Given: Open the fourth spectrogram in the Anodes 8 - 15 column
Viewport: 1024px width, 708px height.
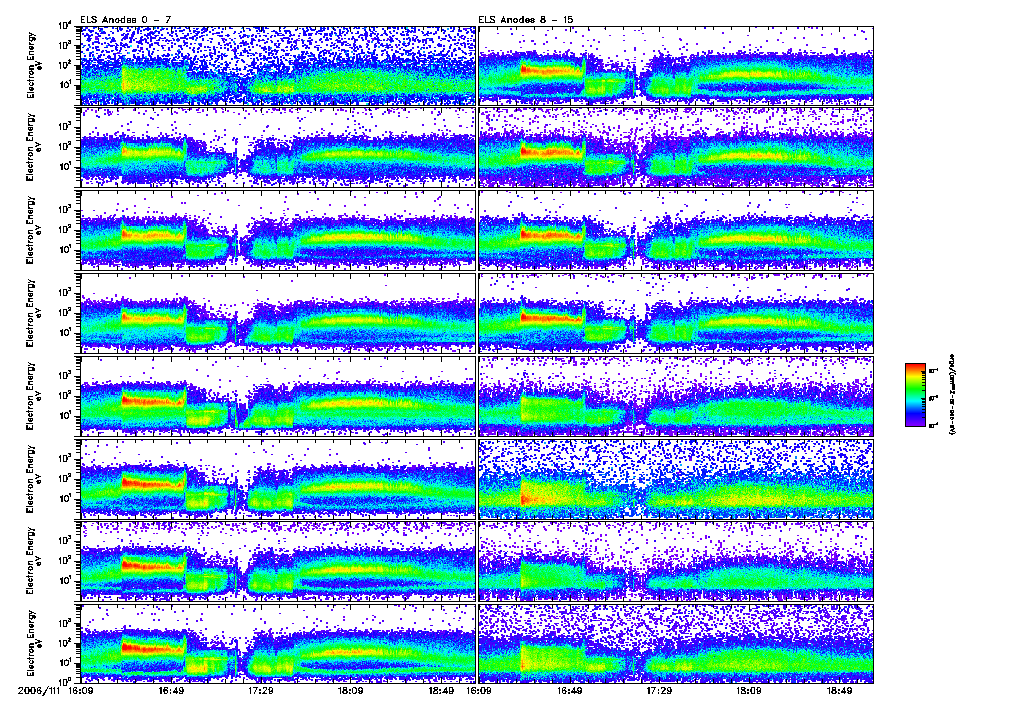Looking at the screenshot, I should pyautogui.click(x=676, y=314).
